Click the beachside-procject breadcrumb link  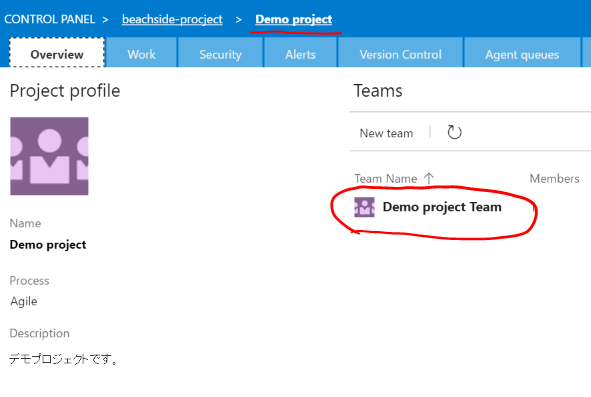pos(172,19)
